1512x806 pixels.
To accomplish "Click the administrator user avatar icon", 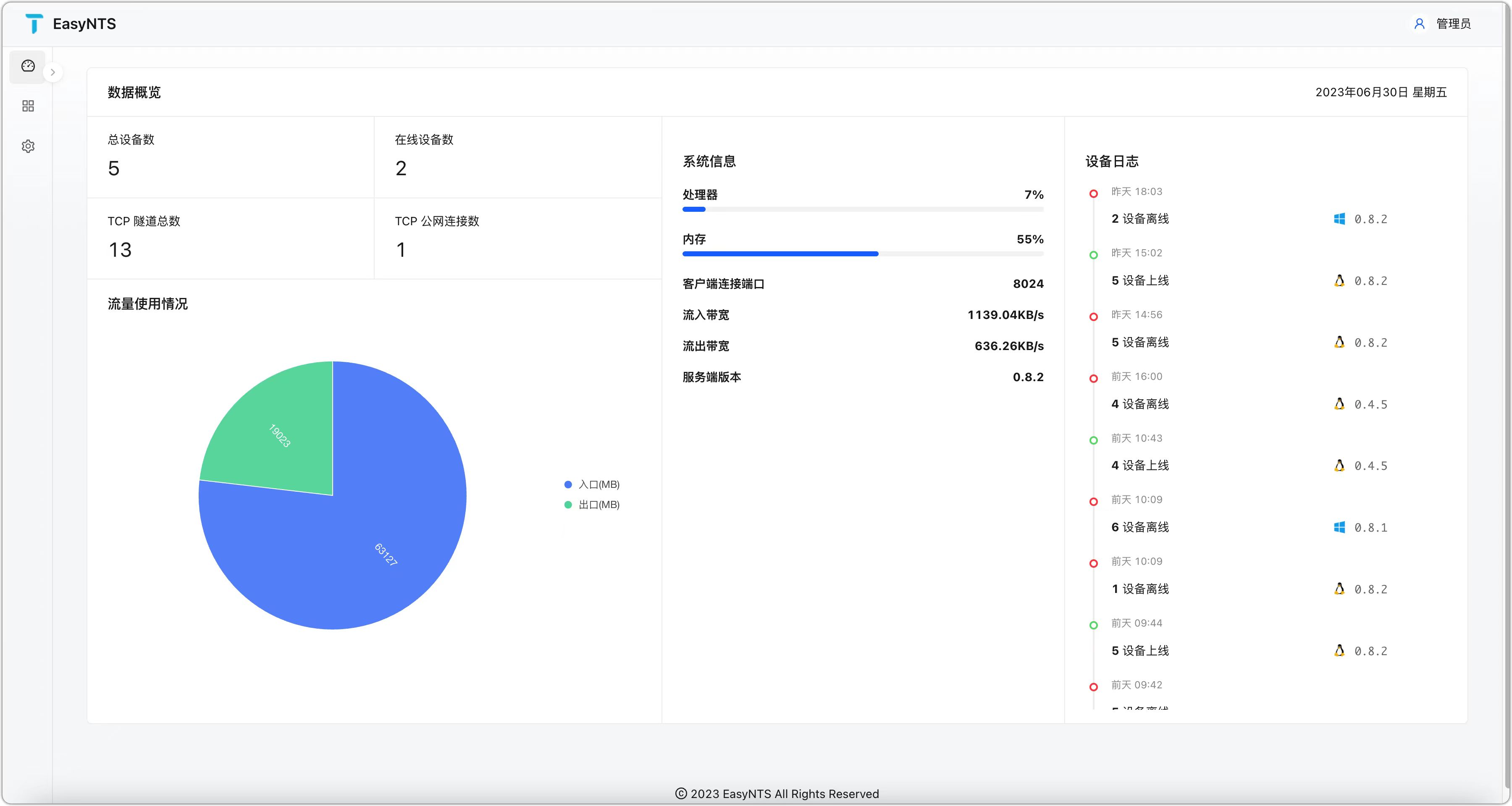I will point(1419,24).
